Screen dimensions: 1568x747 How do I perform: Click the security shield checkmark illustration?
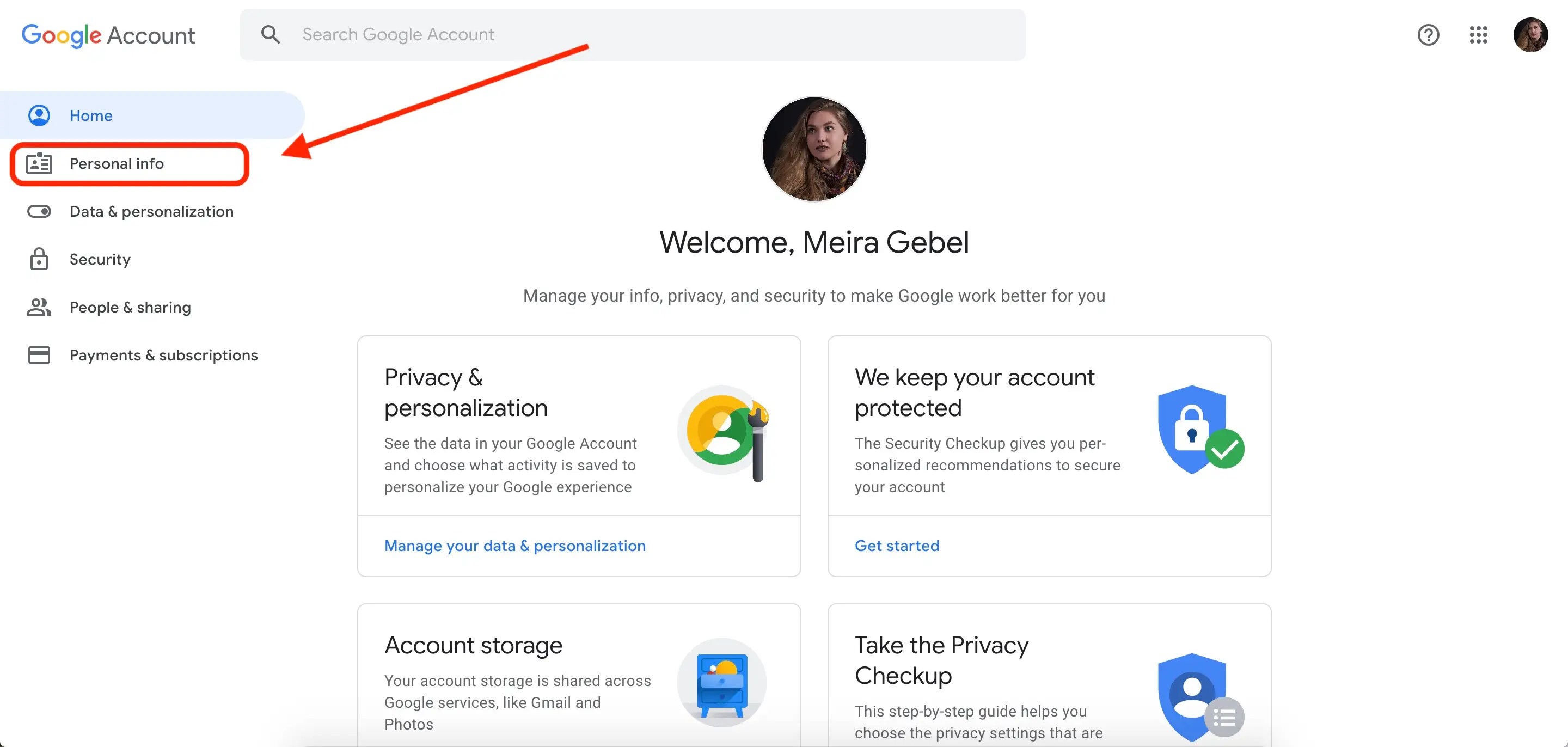point(1199,431)
